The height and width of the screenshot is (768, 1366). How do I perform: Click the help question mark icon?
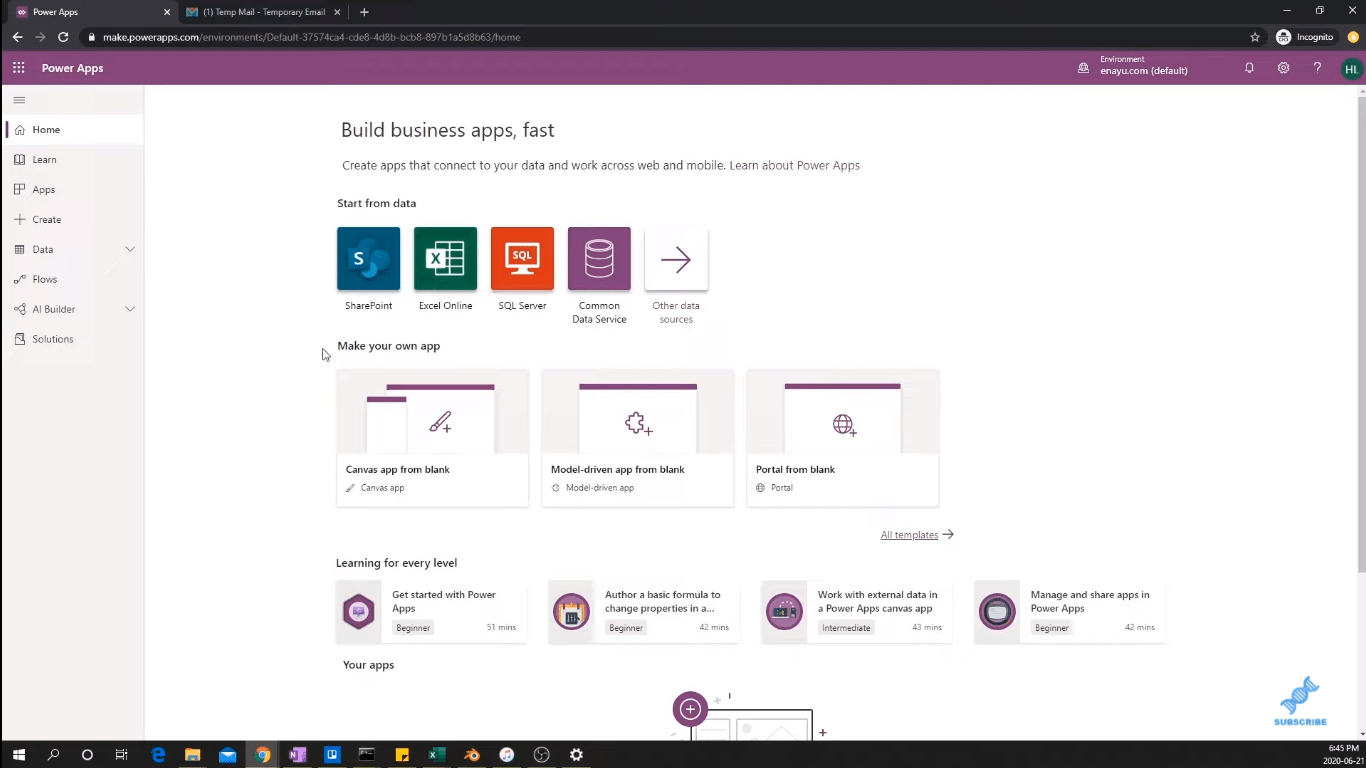1317,68
